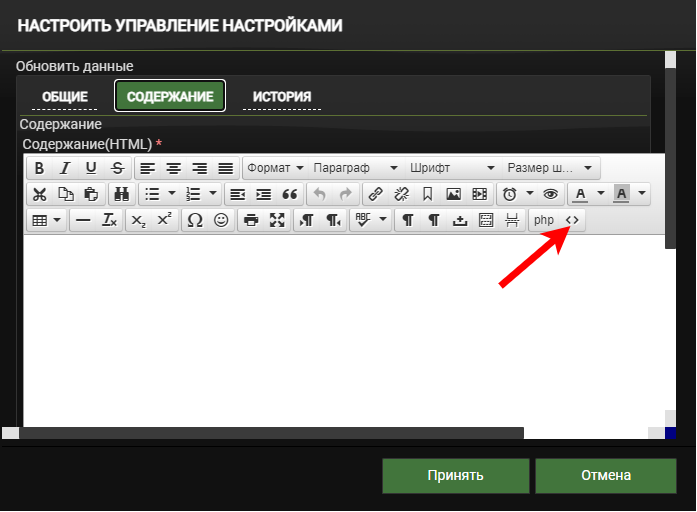
Task: Click the source code (<>) icon
Action: [572, 220]
